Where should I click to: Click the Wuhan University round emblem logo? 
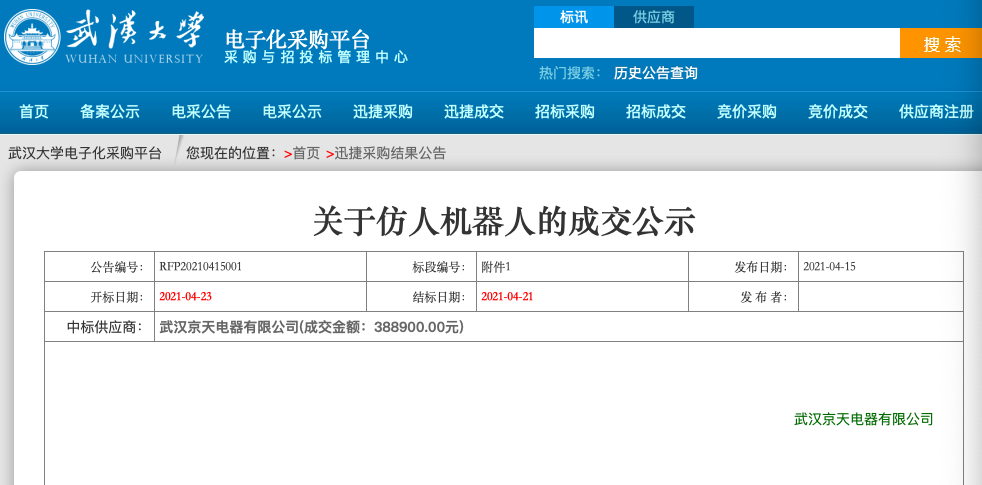32,36
